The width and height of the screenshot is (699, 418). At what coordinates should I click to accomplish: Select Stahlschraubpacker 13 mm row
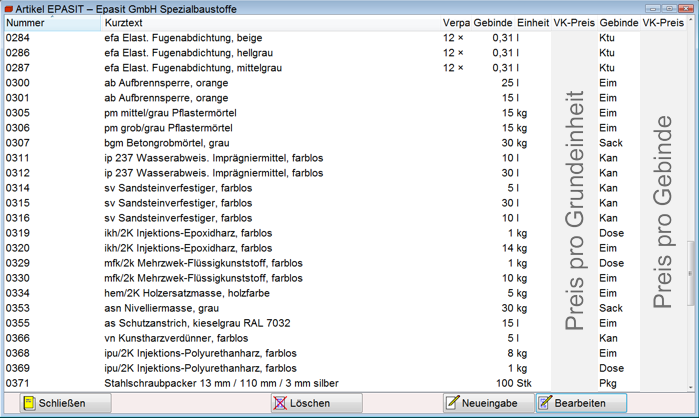point(345,383)
